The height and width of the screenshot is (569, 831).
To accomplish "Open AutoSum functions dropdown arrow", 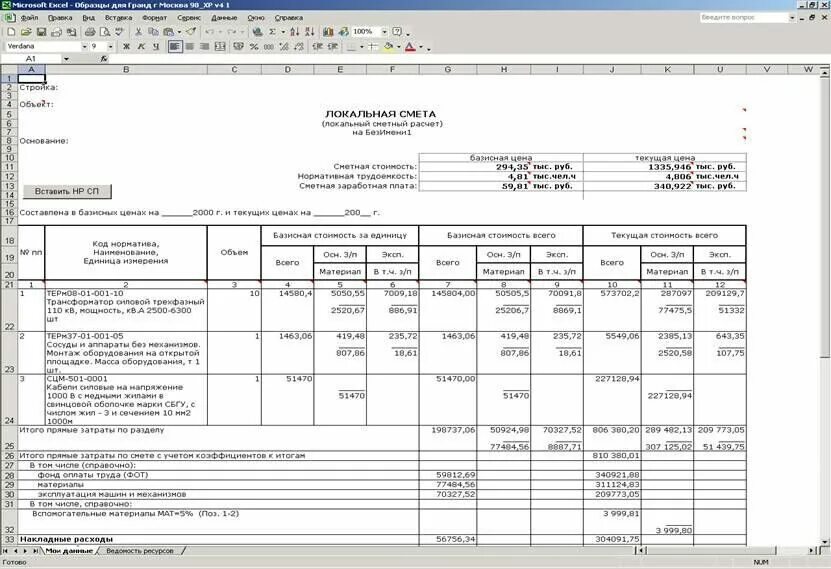I will coord(283,32).
